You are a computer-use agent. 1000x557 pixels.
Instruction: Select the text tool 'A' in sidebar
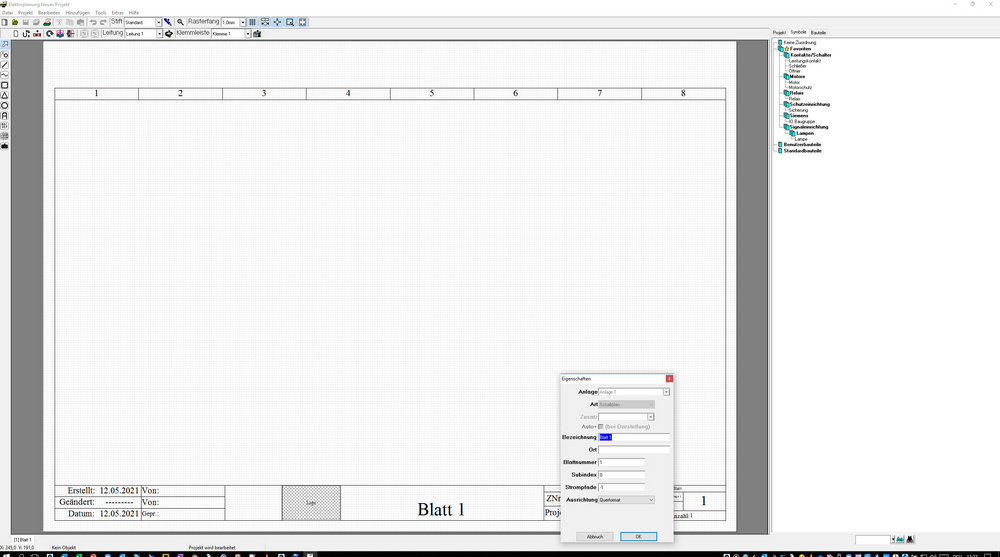click(x=5, y=115)
